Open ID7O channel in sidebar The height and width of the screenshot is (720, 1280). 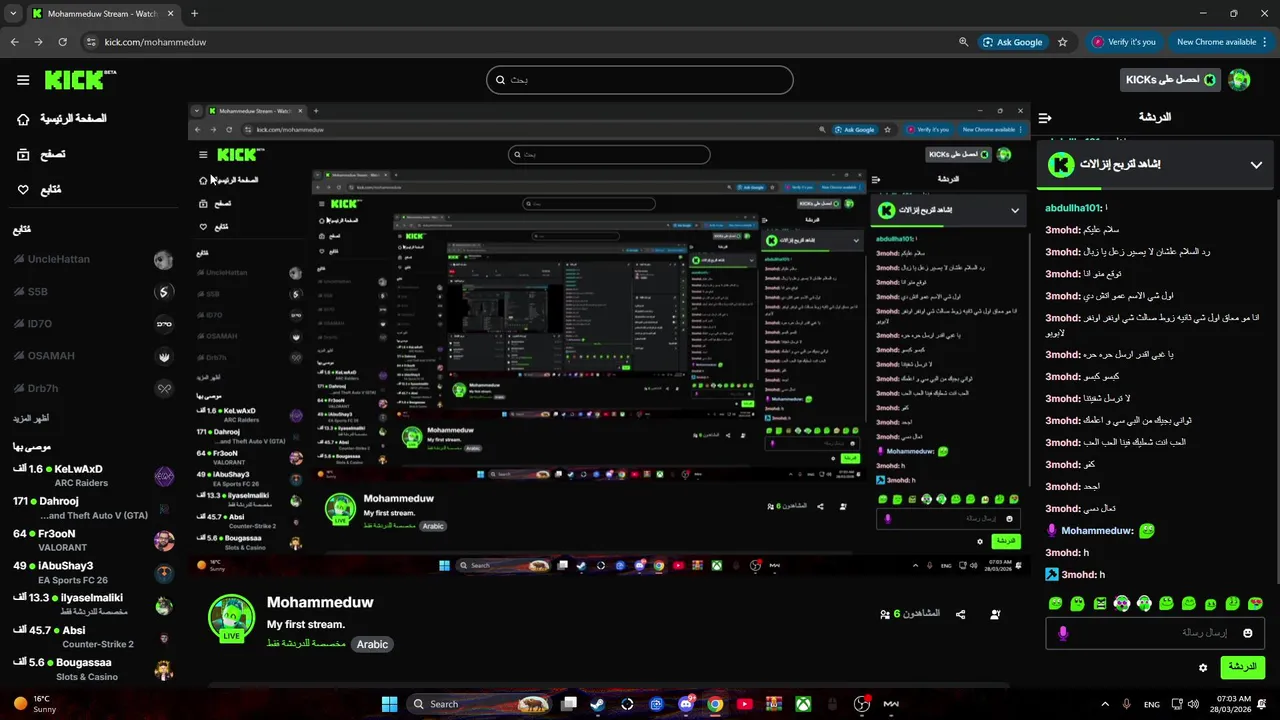[93, 324]
